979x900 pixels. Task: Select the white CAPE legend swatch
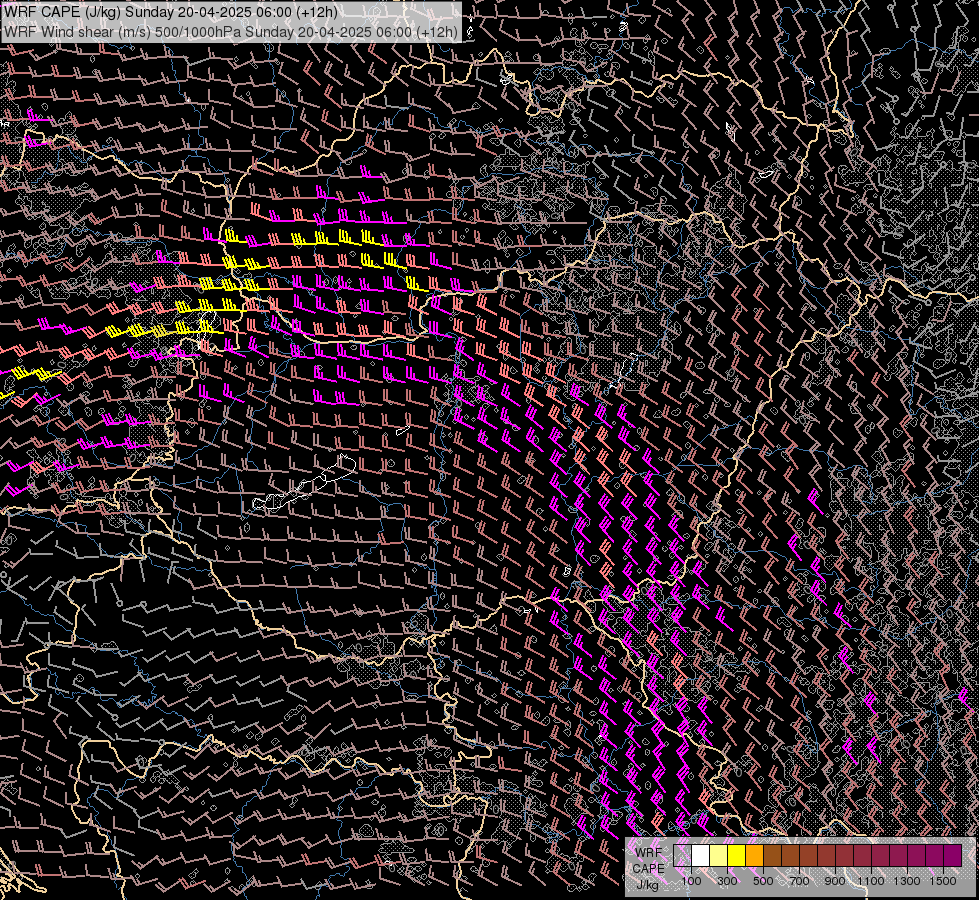click(x=701, y=855)
